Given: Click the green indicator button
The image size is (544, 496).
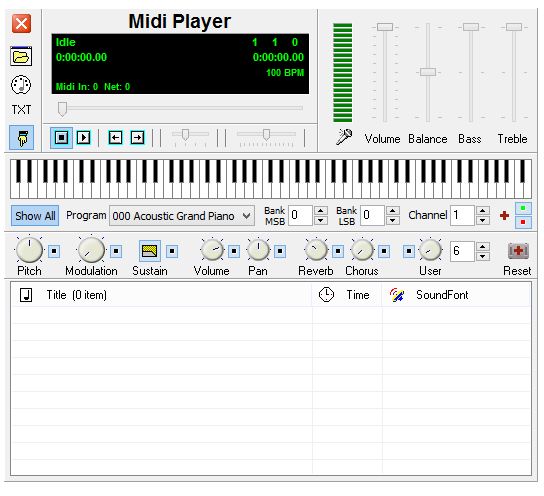Looking at the screenshot, I should point(523,208).
